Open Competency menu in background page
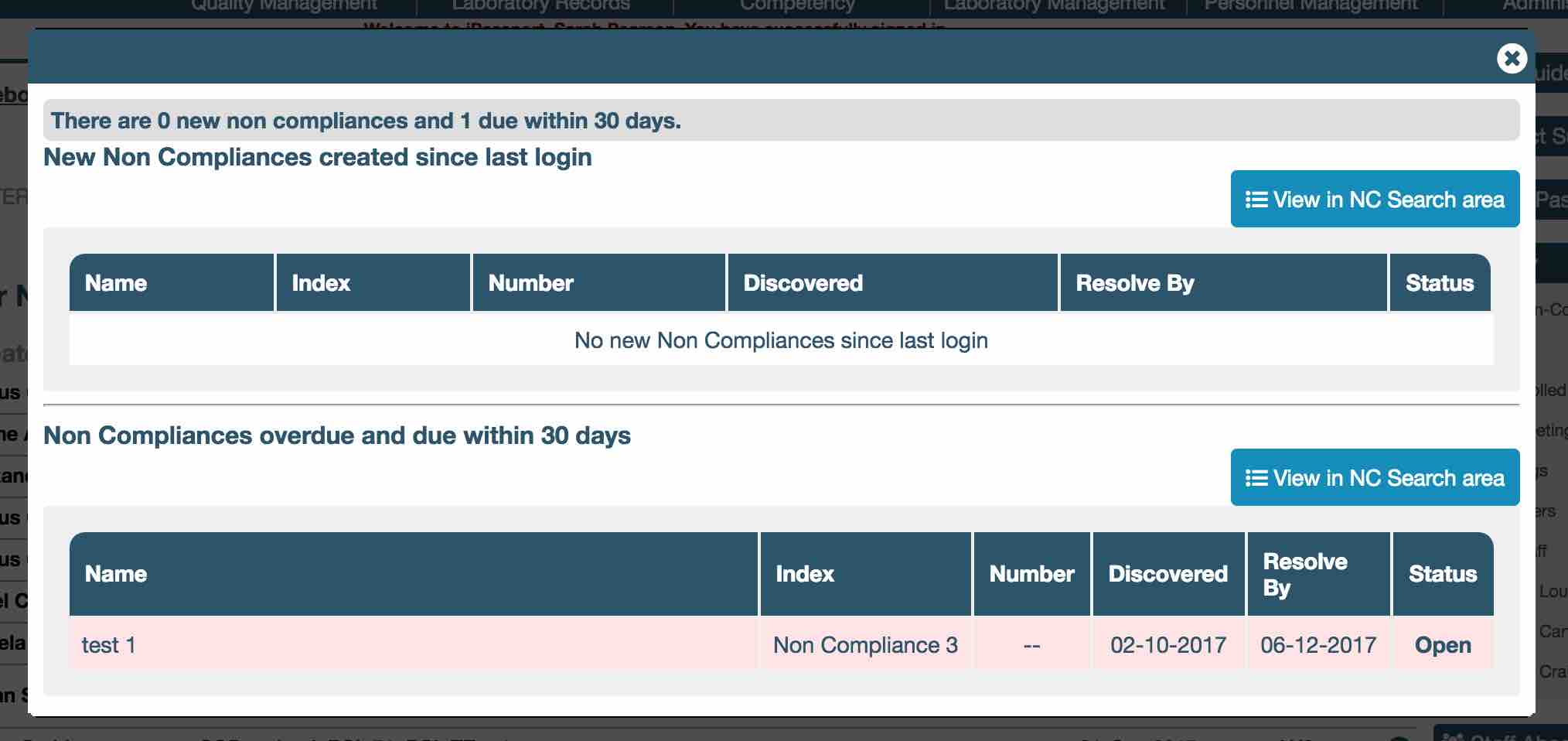This screenshot has width=1568, height=741. [x=797, y=6]
